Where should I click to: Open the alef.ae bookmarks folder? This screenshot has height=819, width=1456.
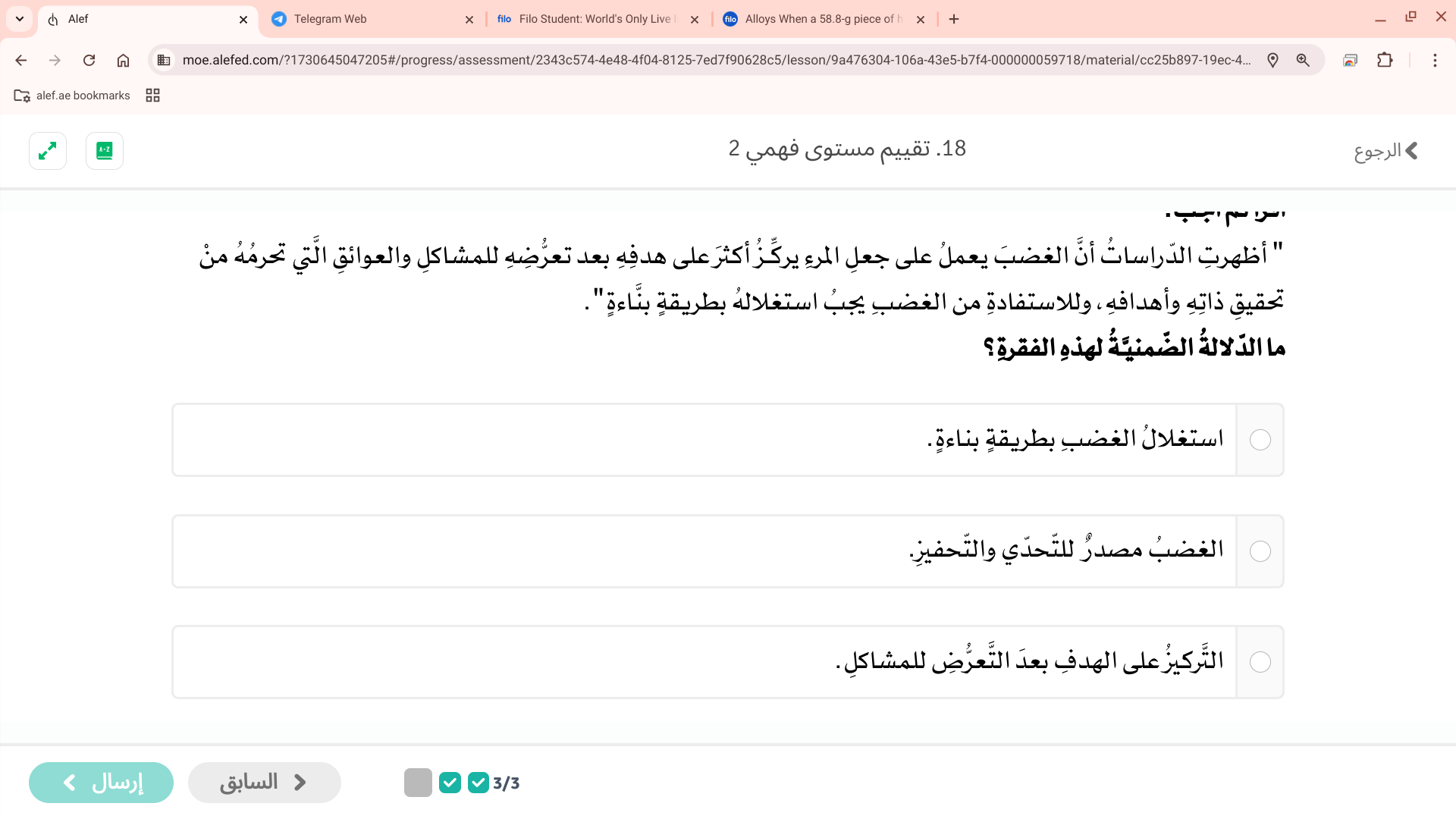[x=72, y=96]
